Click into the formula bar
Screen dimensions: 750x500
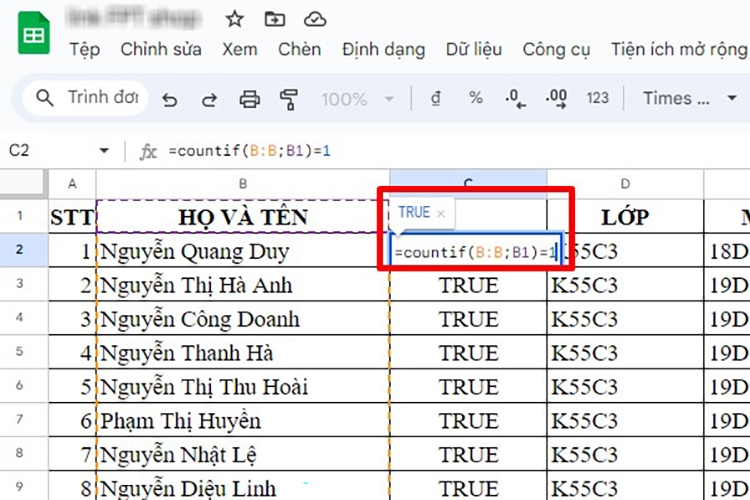(x=454, y=151)
